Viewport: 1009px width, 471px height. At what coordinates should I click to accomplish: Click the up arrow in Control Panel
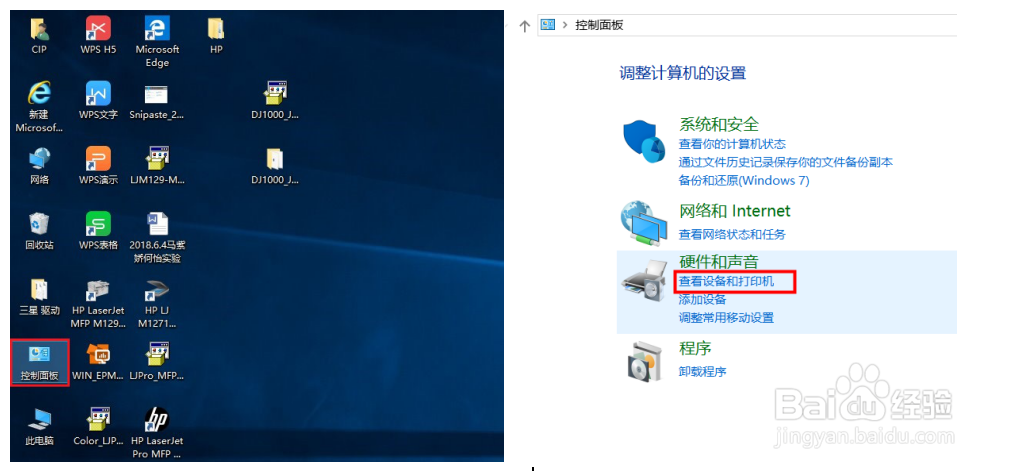coord(524,26)
